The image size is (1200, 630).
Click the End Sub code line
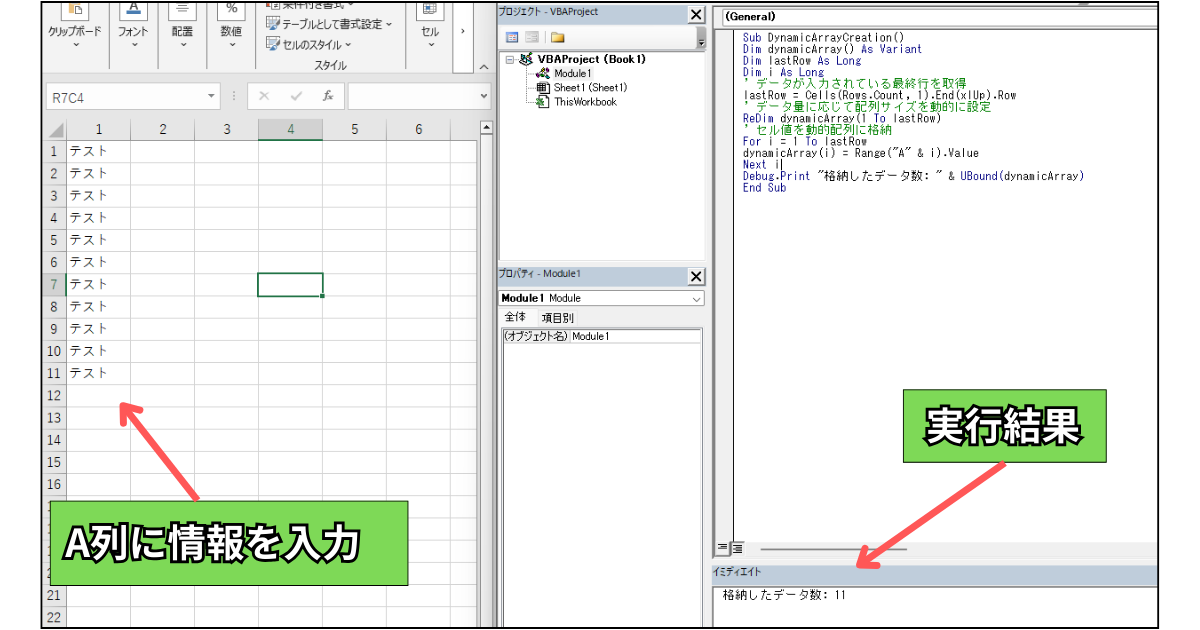tap(764, 188)
